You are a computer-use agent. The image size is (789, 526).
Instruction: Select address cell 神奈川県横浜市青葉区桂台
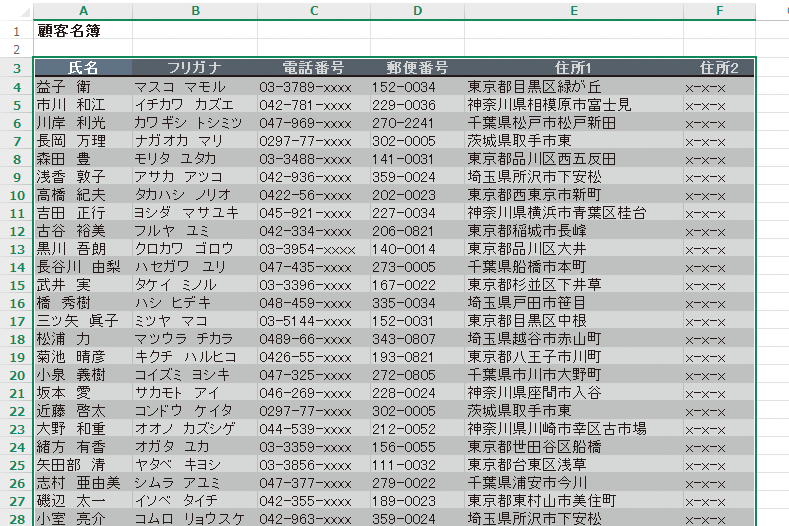point(574,213)
